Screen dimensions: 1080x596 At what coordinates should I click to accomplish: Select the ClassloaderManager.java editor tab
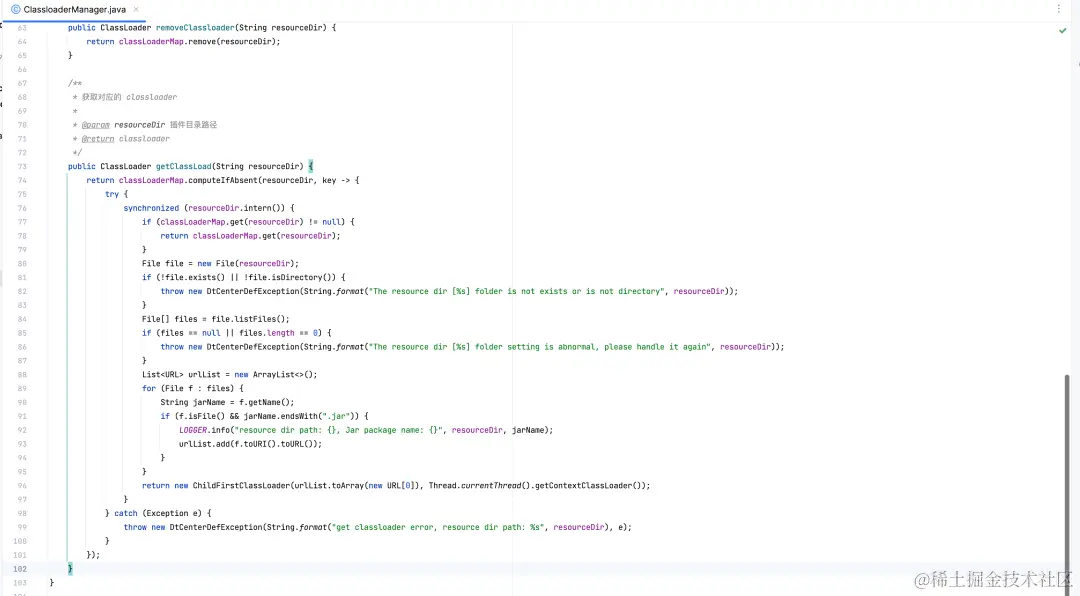[x=74, y=10]
